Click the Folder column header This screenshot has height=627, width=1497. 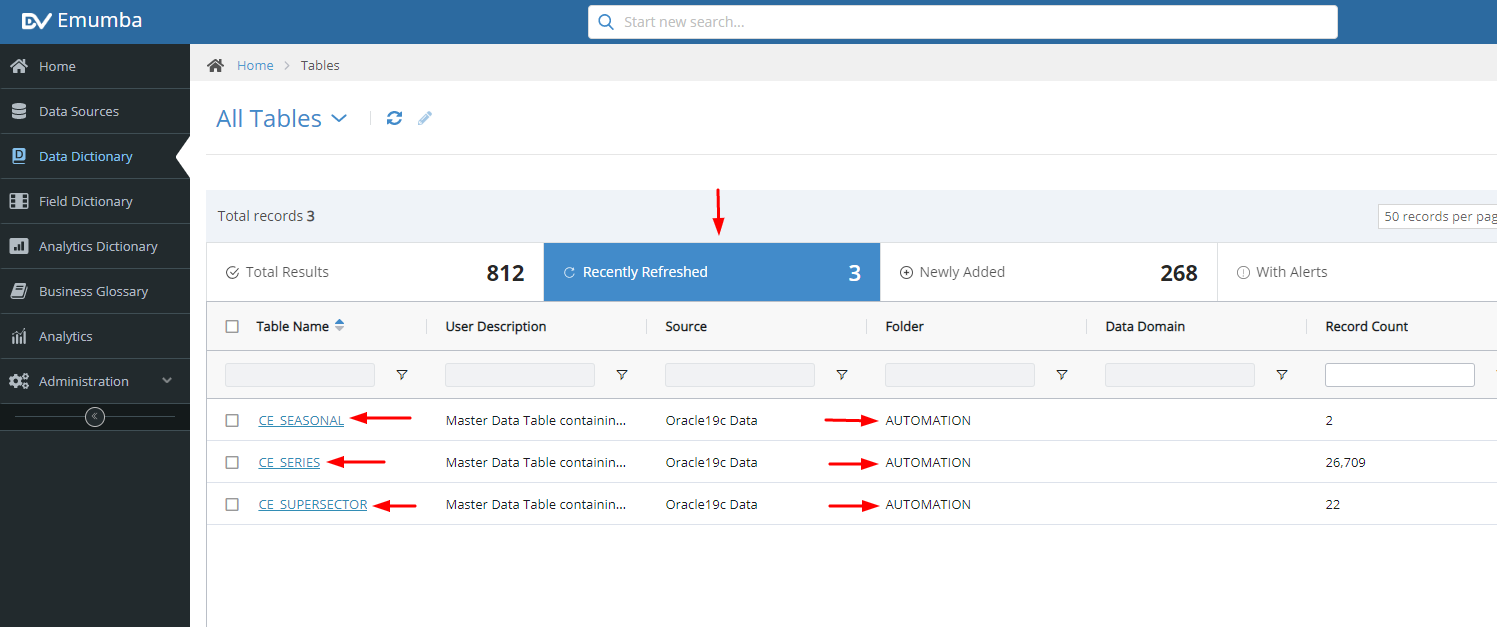tap(905, 326)
